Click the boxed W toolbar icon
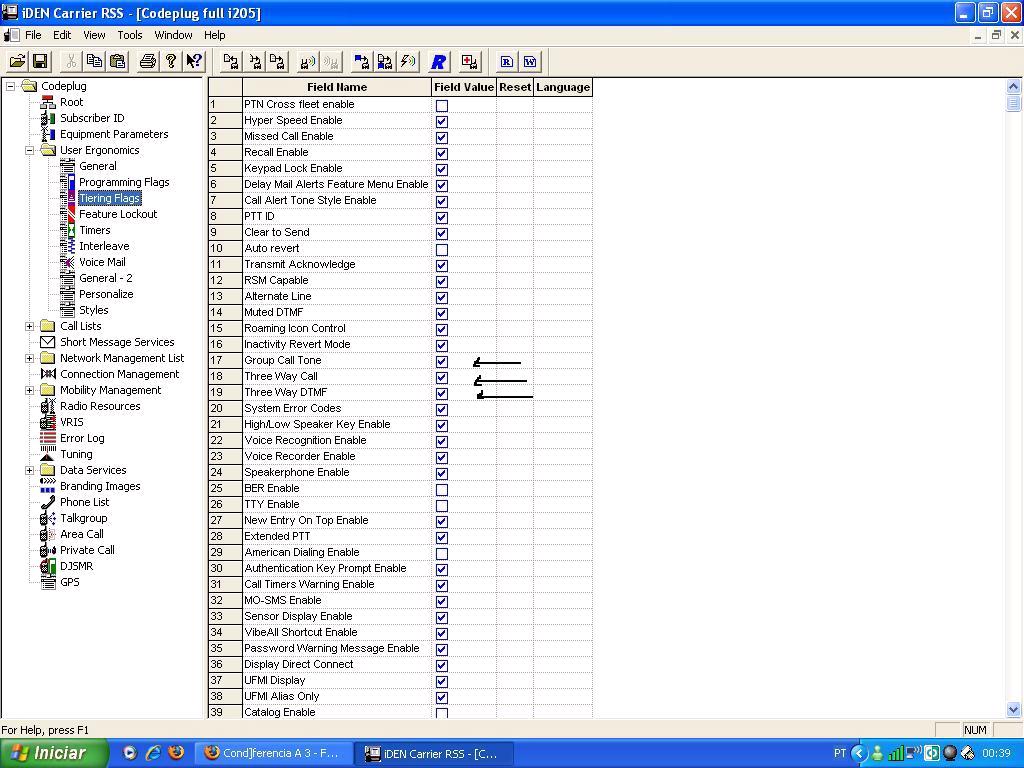 [x=530, y=62]
